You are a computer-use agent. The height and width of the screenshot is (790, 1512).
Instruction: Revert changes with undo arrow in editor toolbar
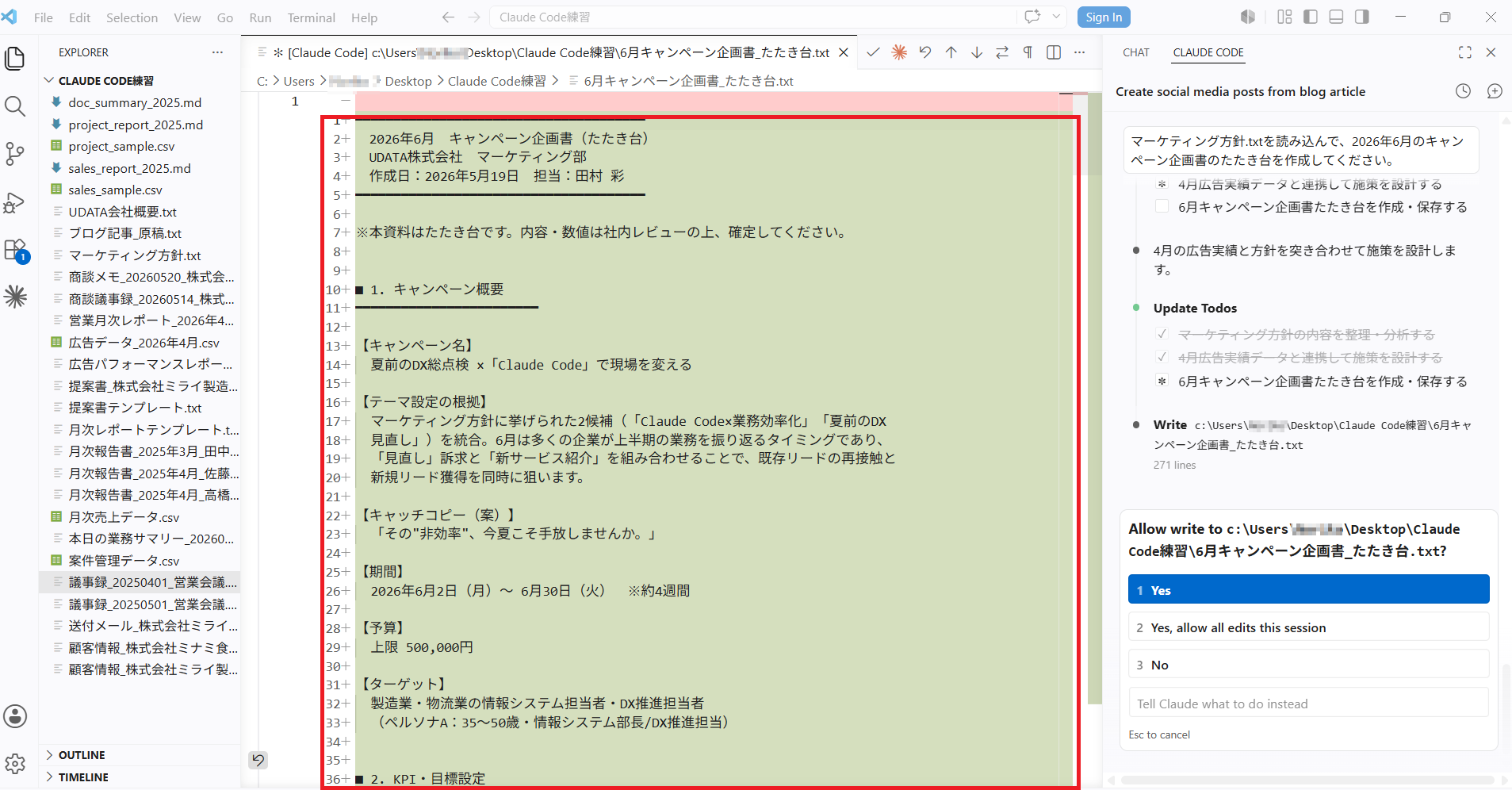[x=925, y=52]
